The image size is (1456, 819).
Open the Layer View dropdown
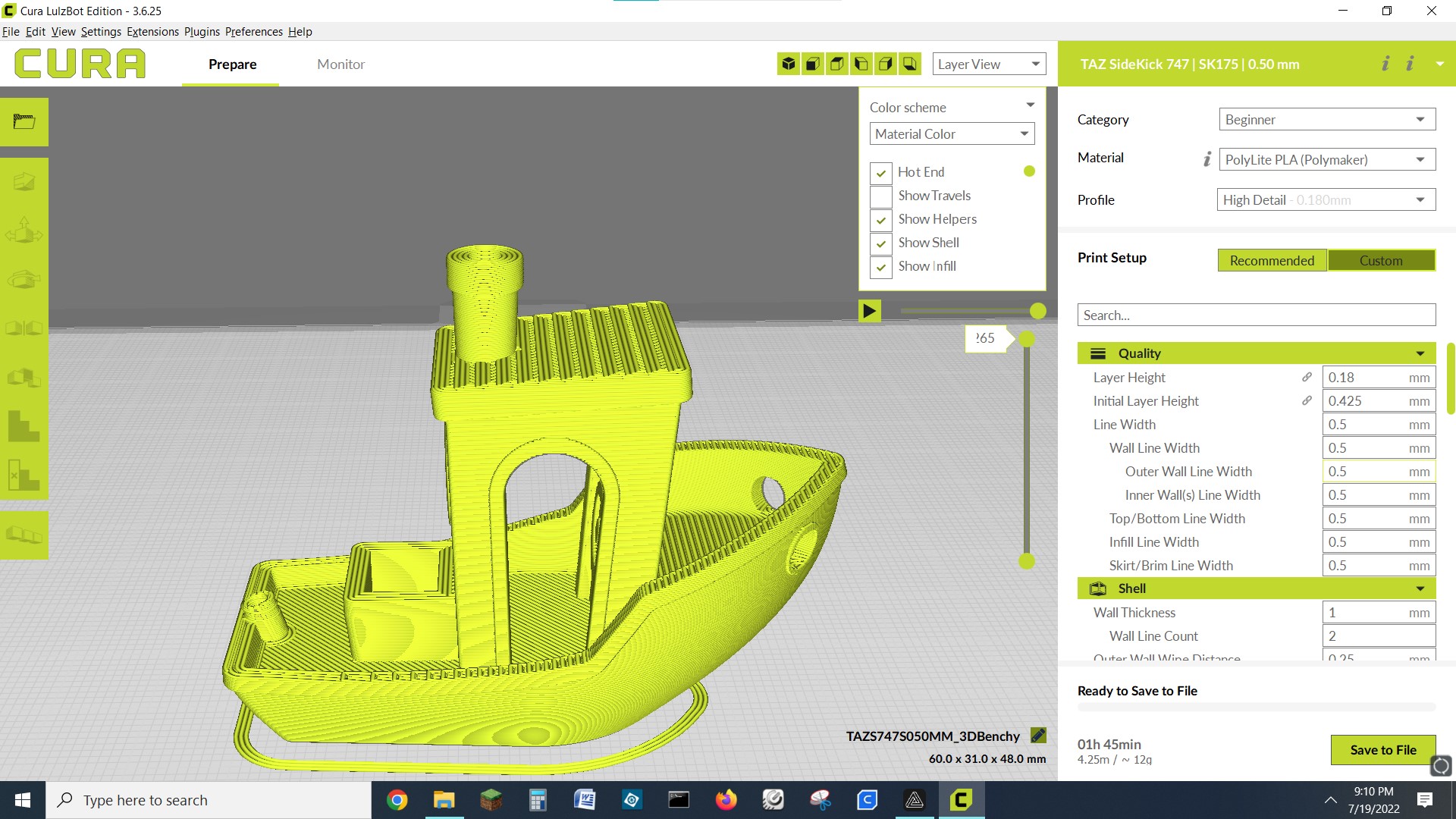click(989, 64)
